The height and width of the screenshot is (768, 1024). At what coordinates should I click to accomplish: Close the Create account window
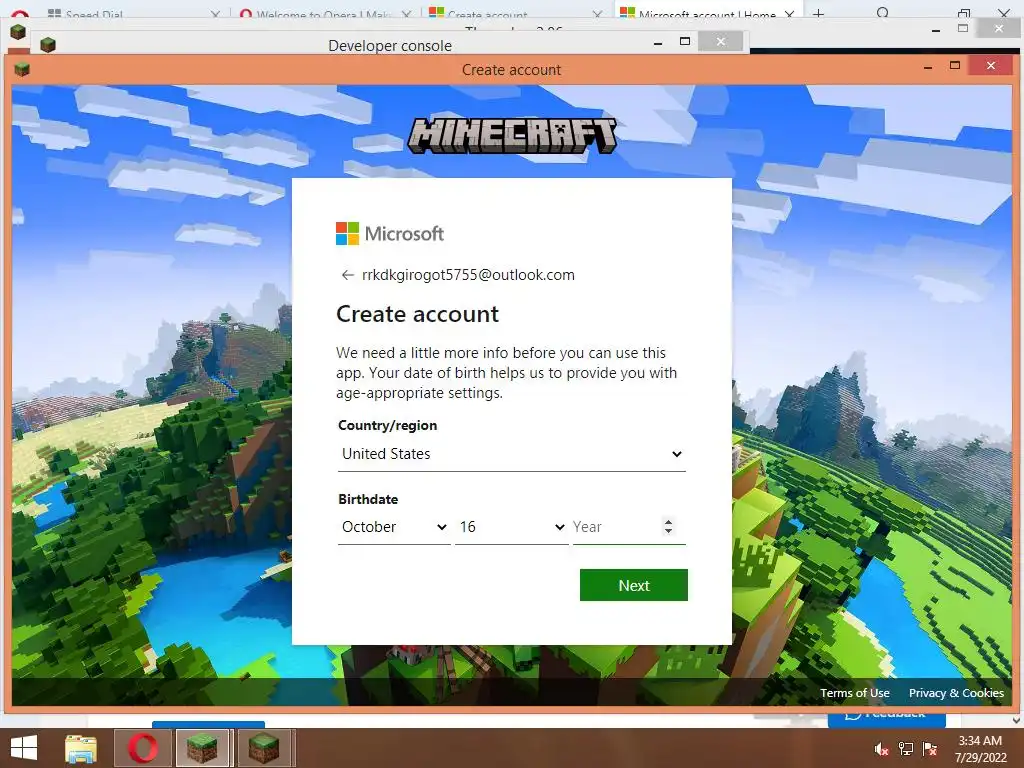(991, 65)
